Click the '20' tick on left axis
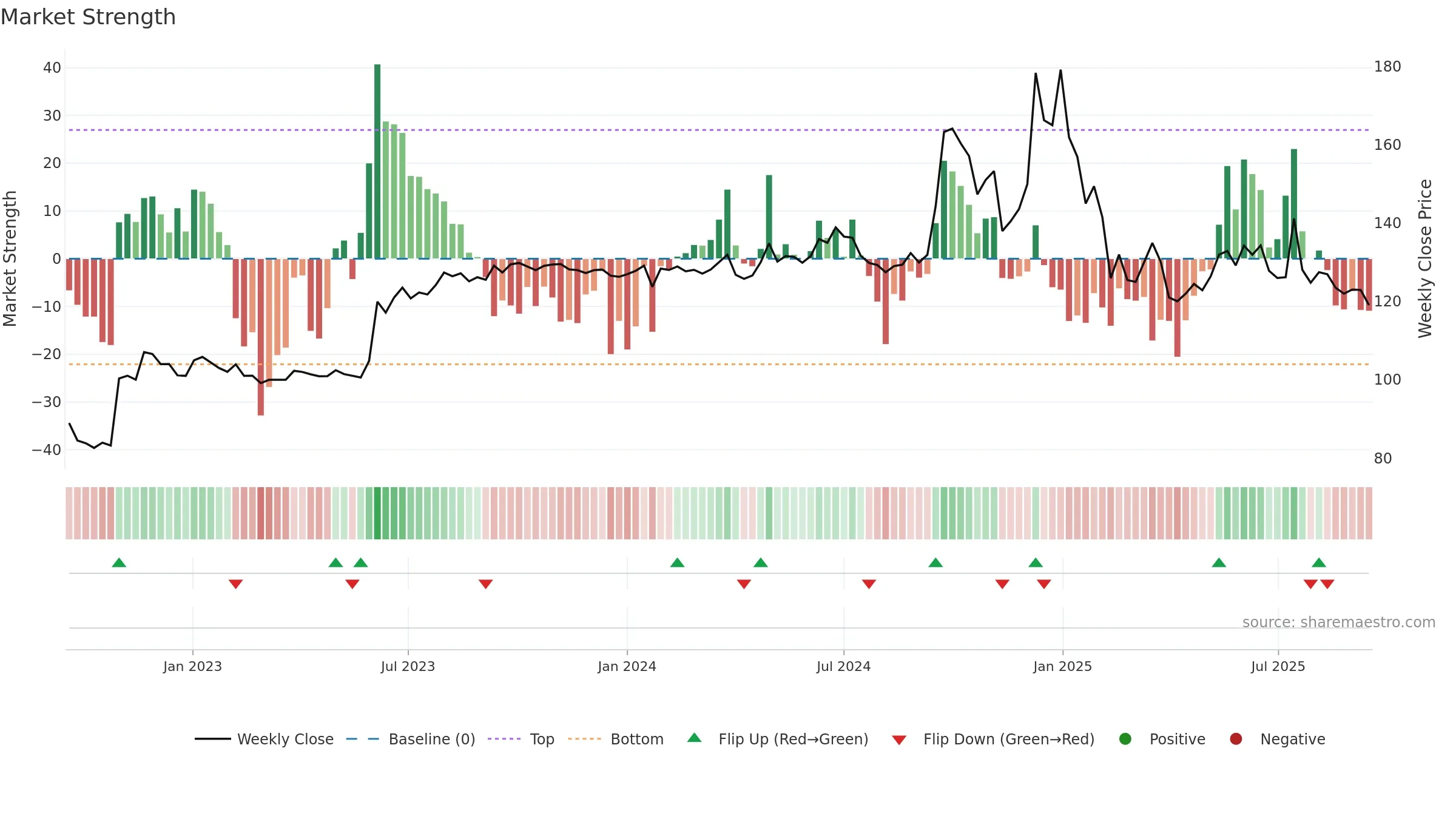The image size is (1456, 819). point(52,163)
